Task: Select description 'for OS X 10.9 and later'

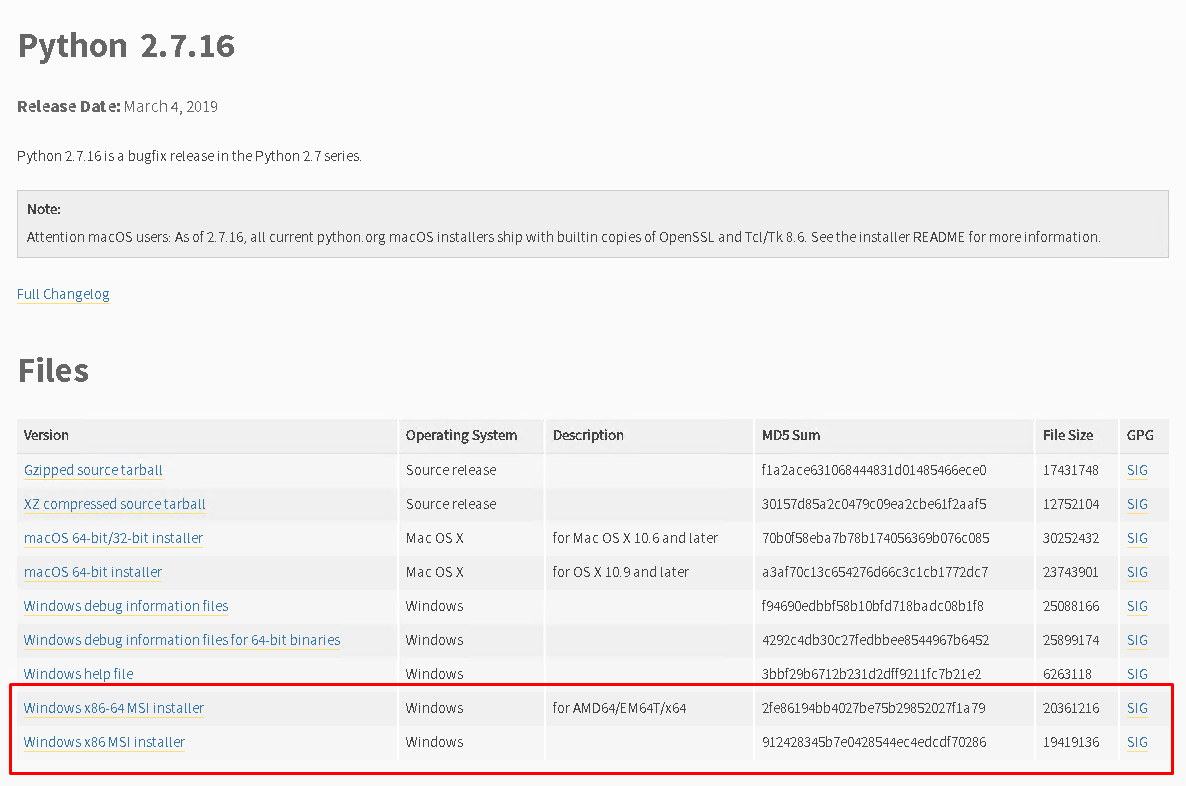Action: [x=620, y=572]
